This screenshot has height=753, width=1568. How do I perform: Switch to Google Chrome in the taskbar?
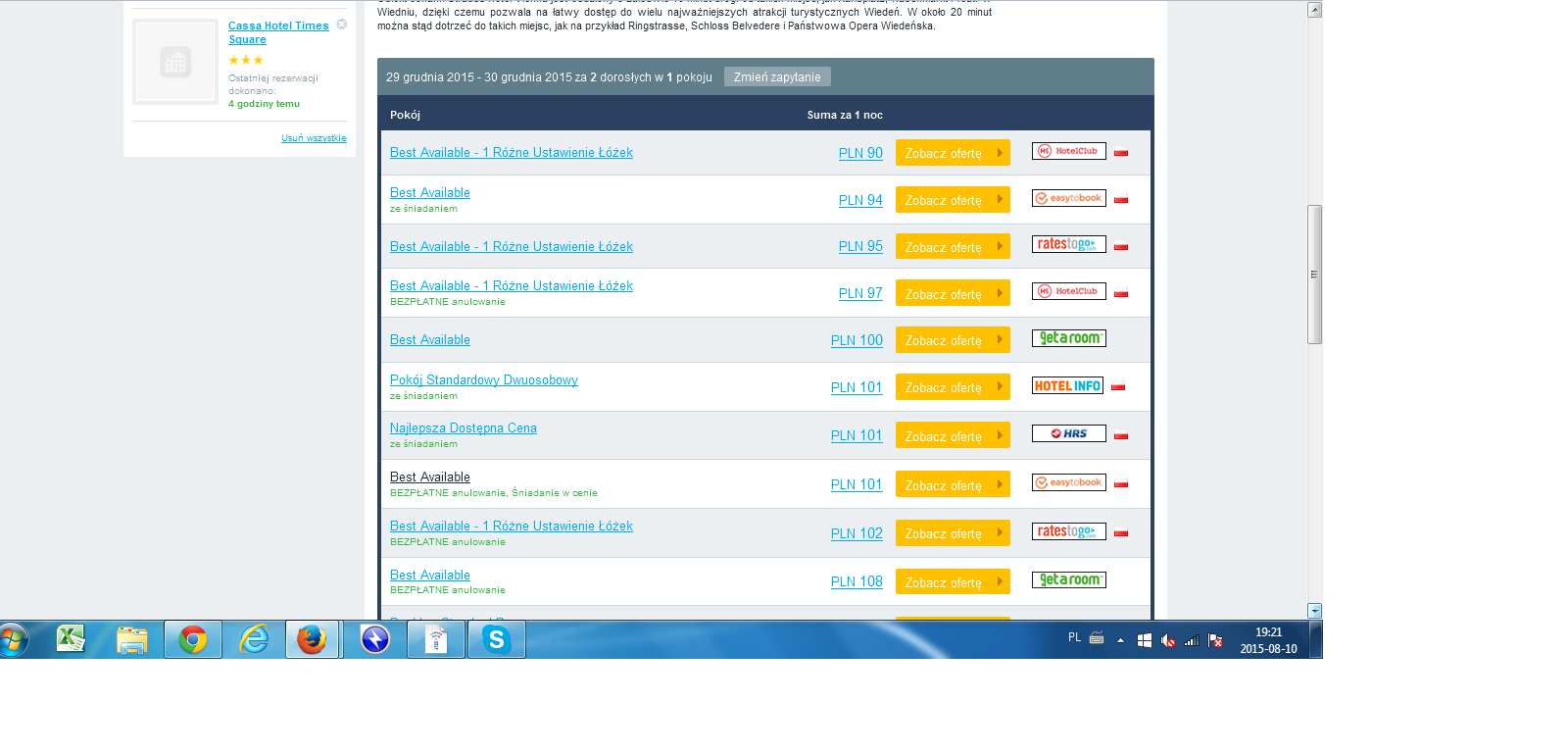[193, 639]
